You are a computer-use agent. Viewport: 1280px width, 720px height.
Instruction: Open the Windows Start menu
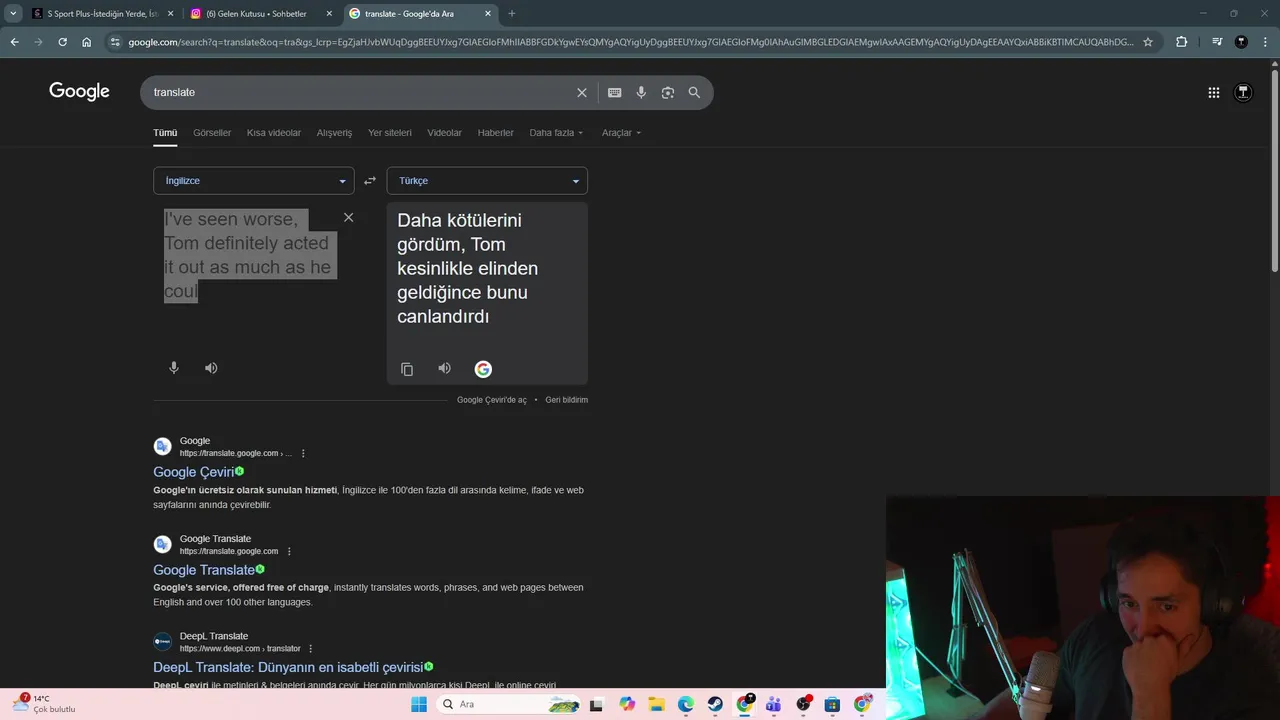click(x=419, y=704)
